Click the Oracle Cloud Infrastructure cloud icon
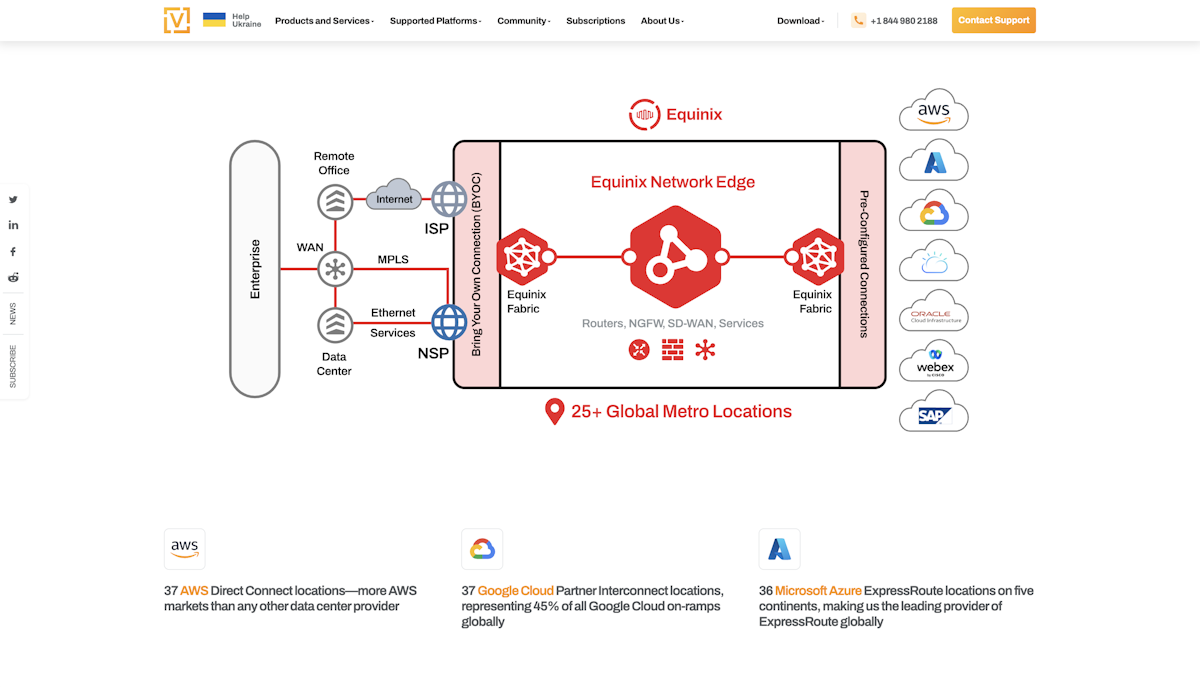This screenshot has width=1200, height=687. (933, 311)
